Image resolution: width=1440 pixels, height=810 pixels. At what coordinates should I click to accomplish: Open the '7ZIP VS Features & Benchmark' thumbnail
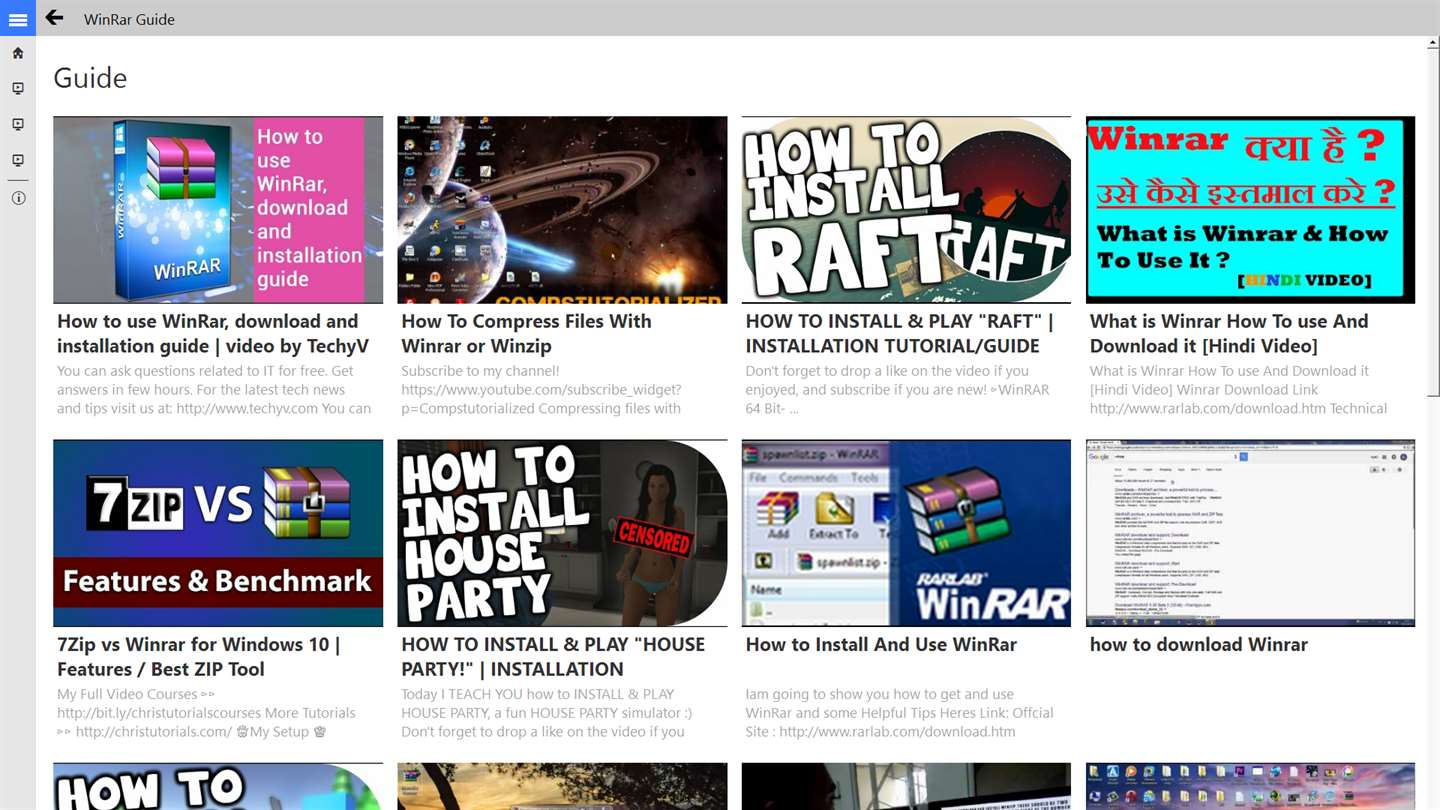click(218, 533)
